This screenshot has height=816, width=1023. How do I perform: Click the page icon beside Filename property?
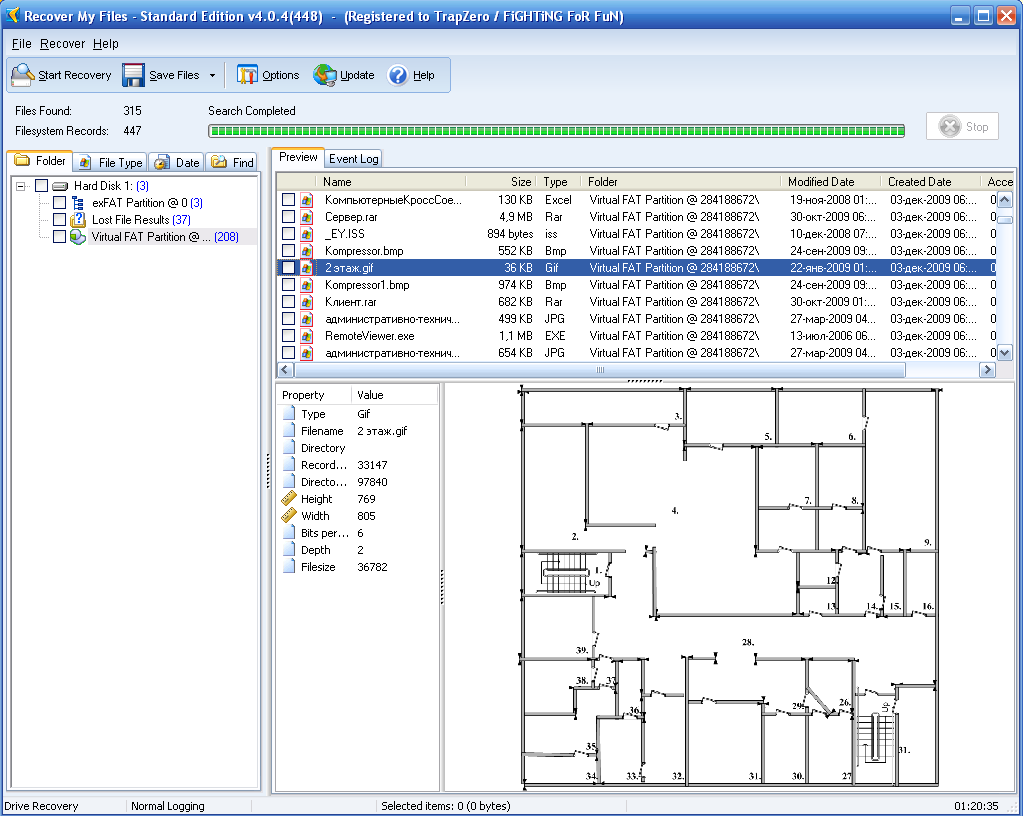[288, 431]
